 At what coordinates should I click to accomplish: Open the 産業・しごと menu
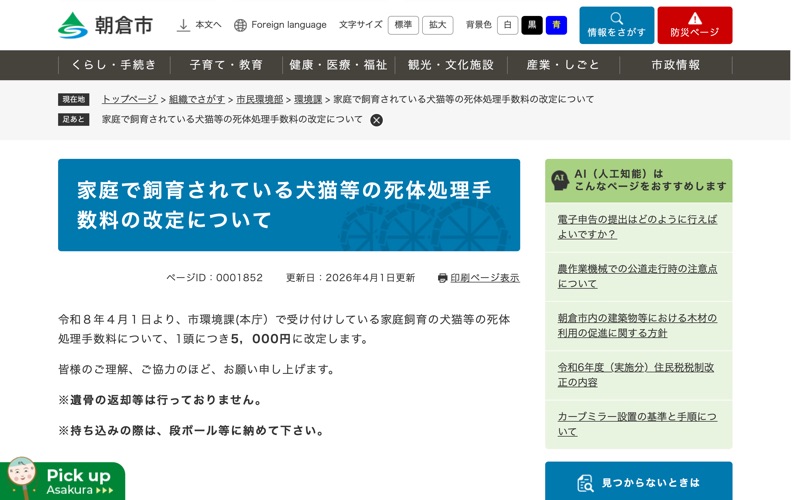(563, 65)
